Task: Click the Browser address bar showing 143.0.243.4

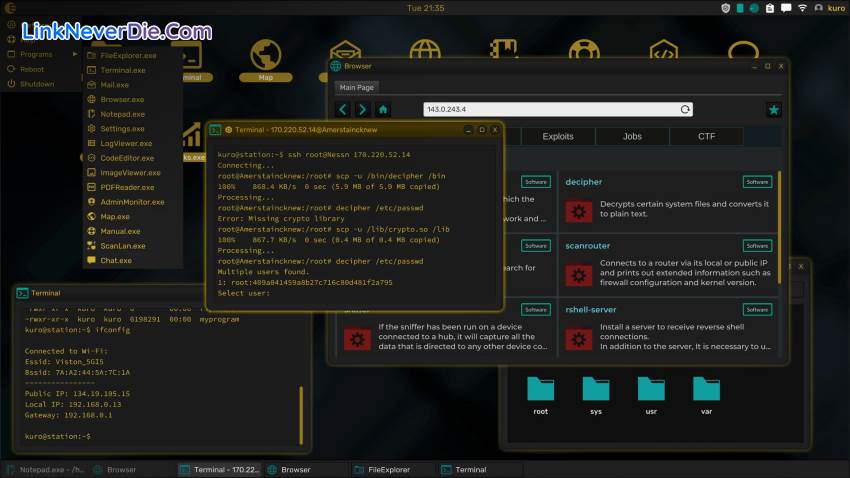Action: (550, 109)
